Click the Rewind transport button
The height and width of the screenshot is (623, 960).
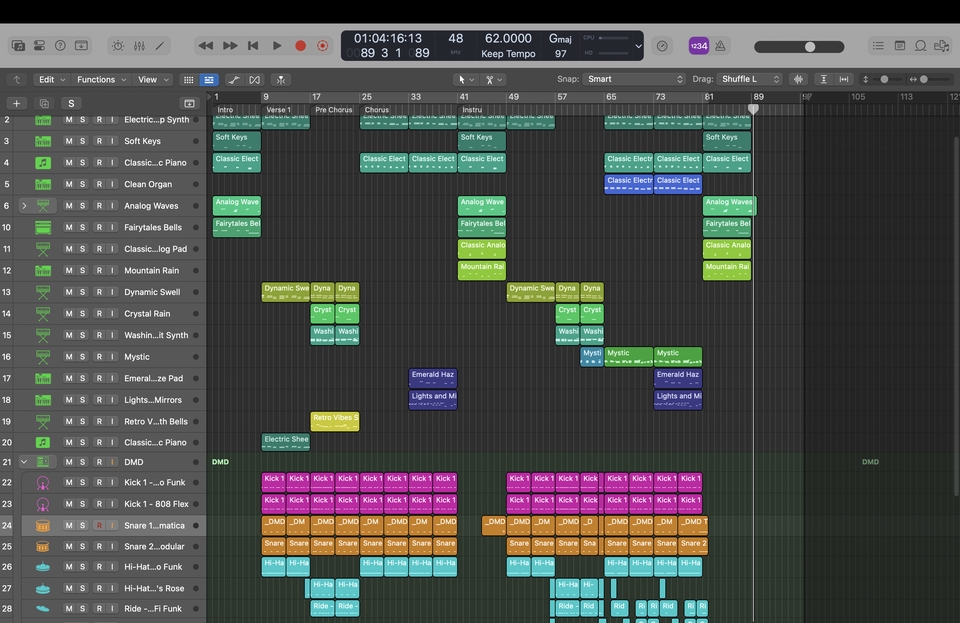tap(206, 46)
